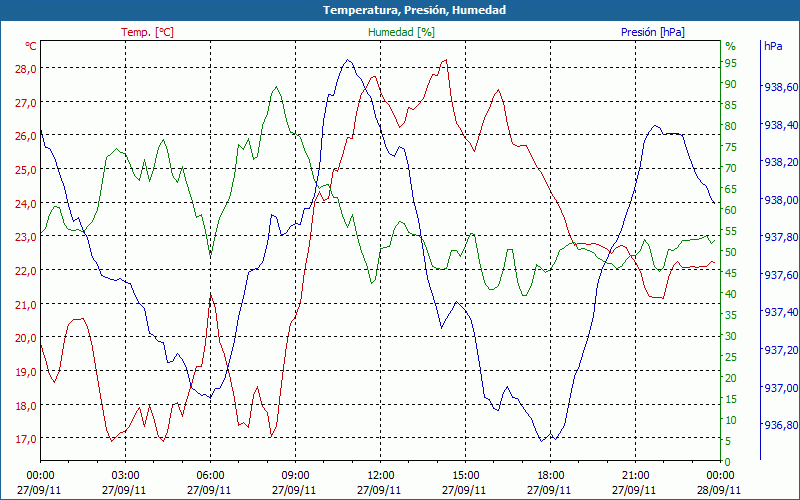Click the 12:00 time axis label
This screenshot has height=500, width=800.
point(381,476)
